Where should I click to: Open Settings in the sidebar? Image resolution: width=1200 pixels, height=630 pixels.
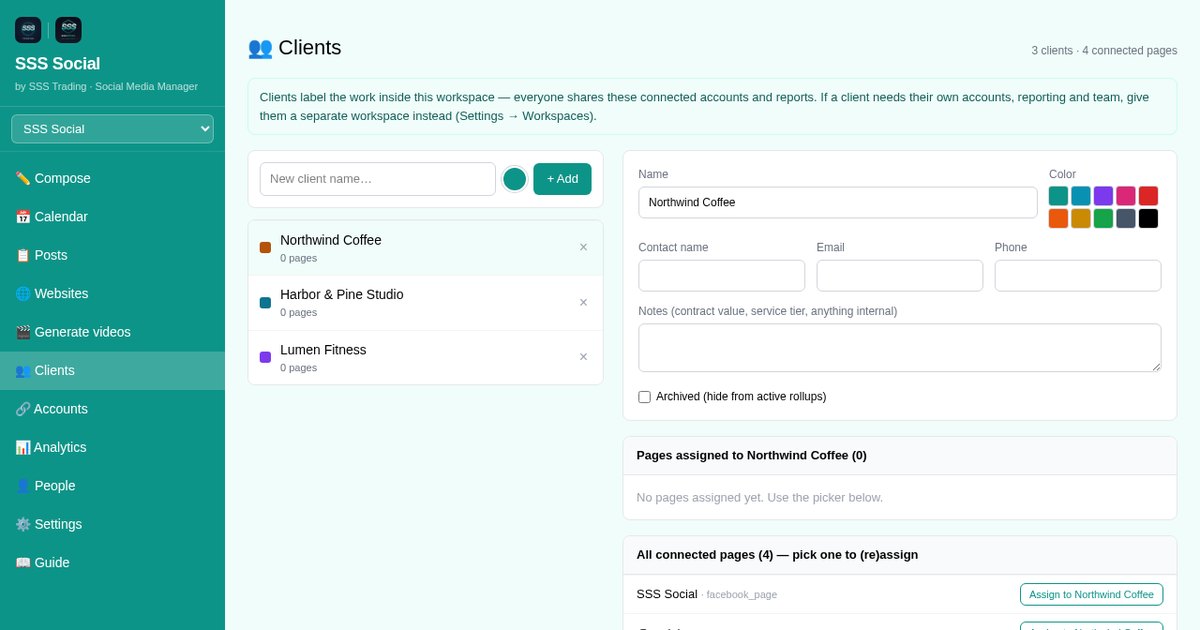tap(112, 524)
